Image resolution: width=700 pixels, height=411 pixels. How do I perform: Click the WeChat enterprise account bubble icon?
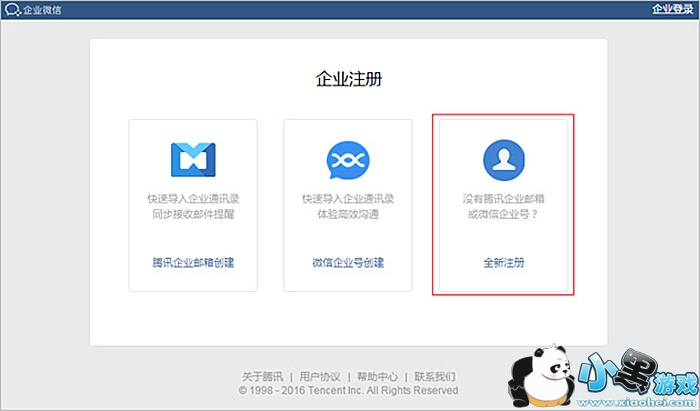(348, 160)
